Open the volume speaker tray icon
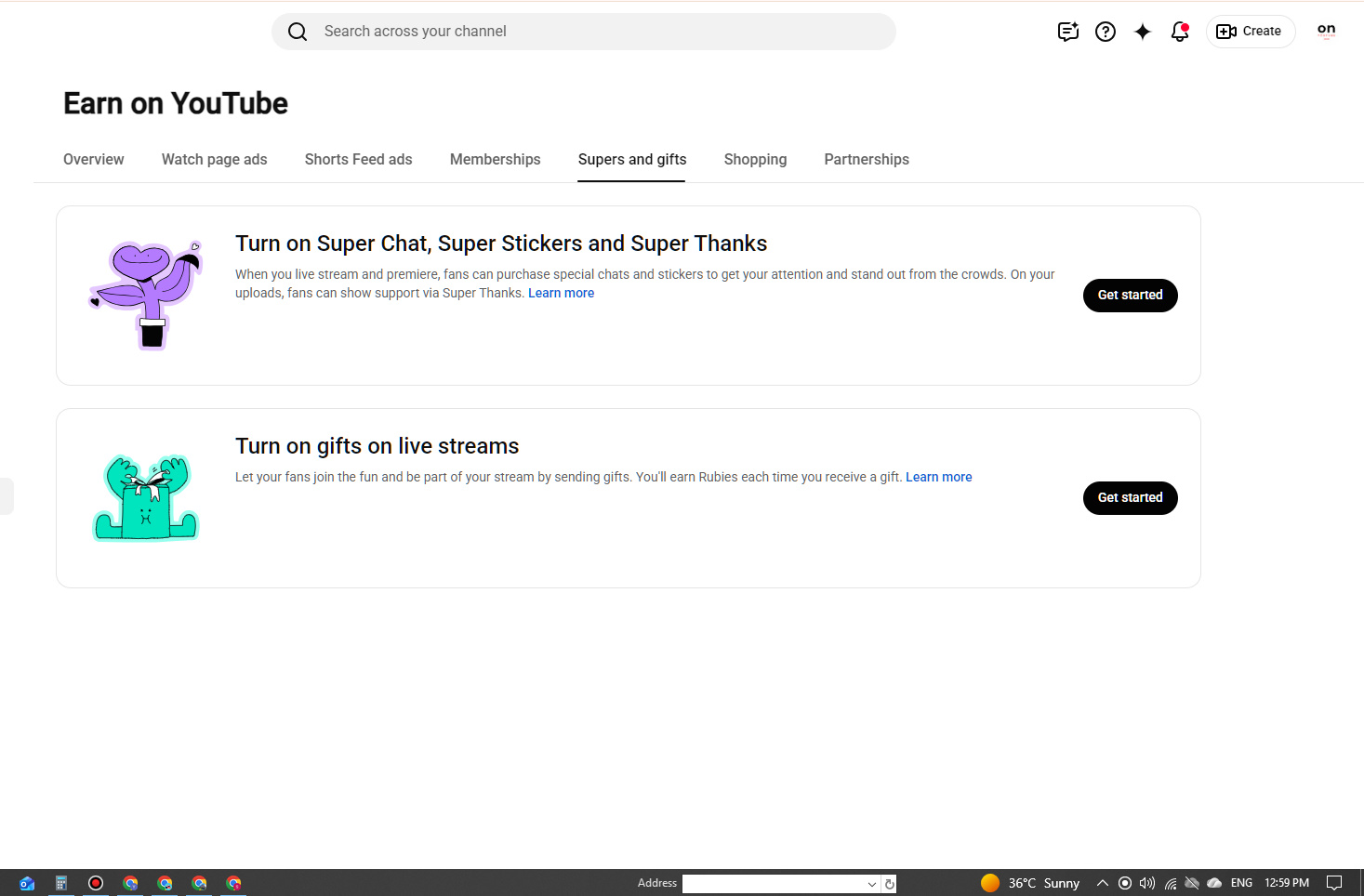 pos(1147,883)
